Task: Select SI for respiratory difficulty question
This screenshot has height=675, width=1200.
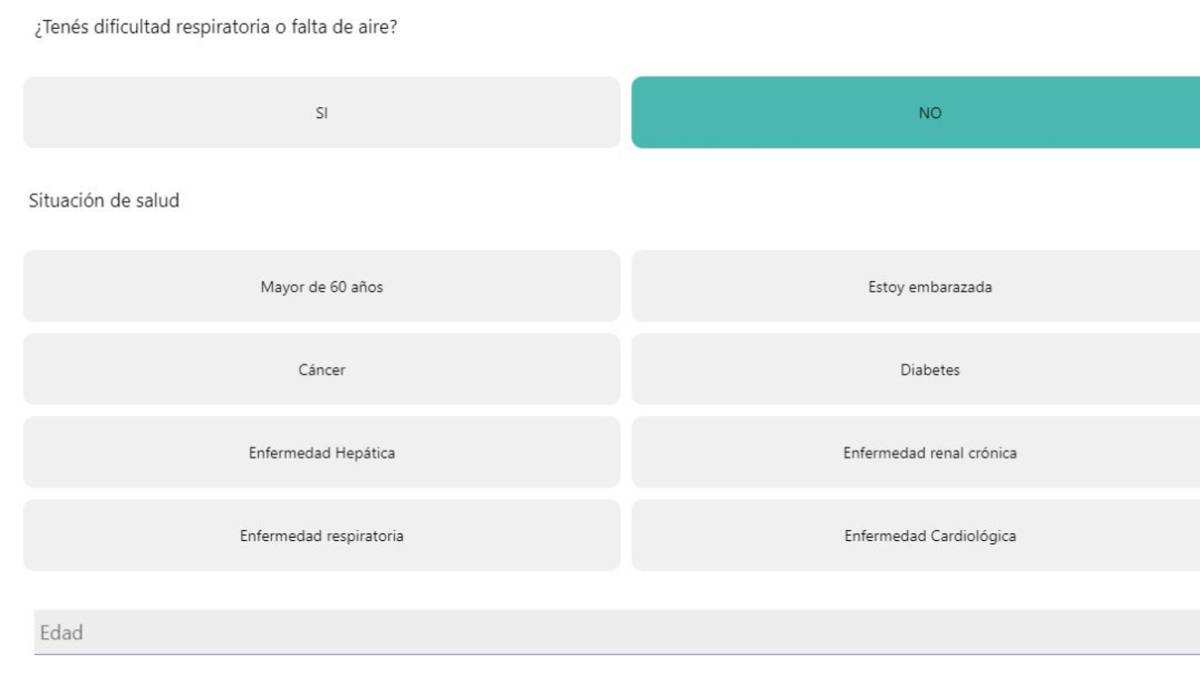Action: pyautogui.click(x=321, y=113)
